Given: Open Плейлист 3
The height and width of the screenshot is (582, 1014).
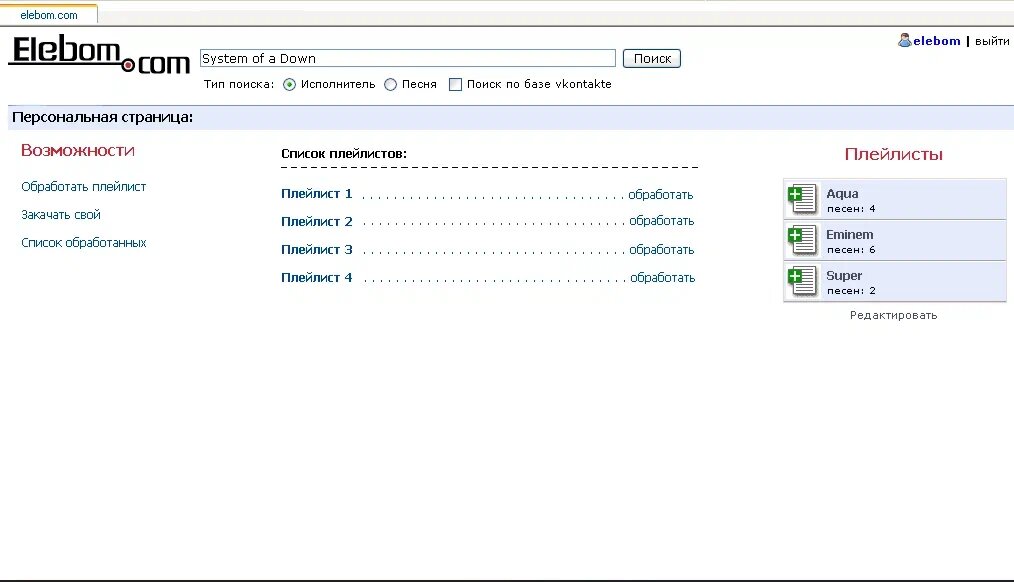Looking at the screenshot, I should [316, 249].
